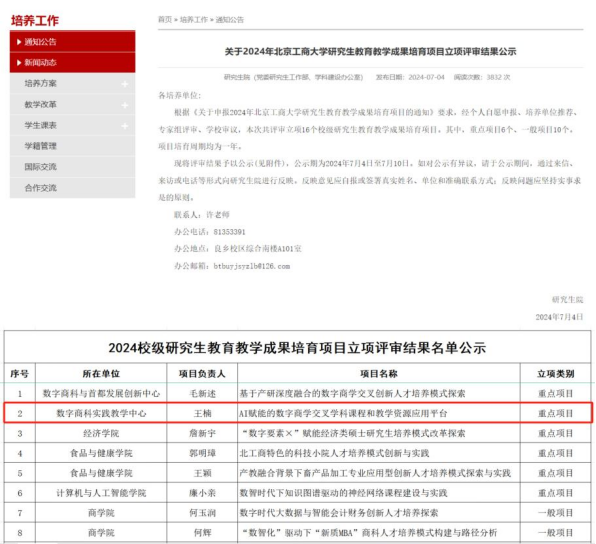Click the publish date 2024-07-04
The width and height of the screenshot is (596, 544).
(426, 77)
